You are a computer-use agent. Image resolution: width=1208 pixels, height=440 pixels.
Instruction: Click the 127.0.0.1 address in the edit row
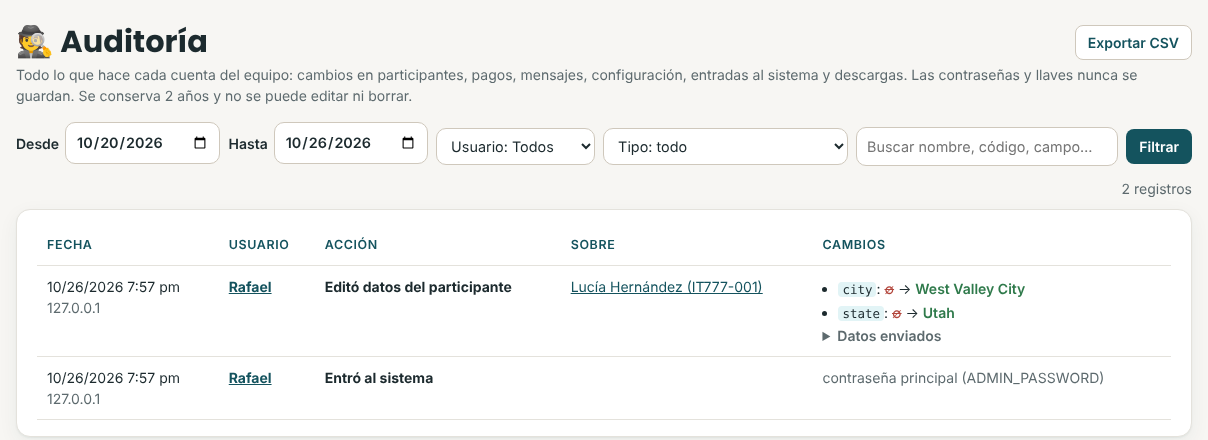coord(74,308)
